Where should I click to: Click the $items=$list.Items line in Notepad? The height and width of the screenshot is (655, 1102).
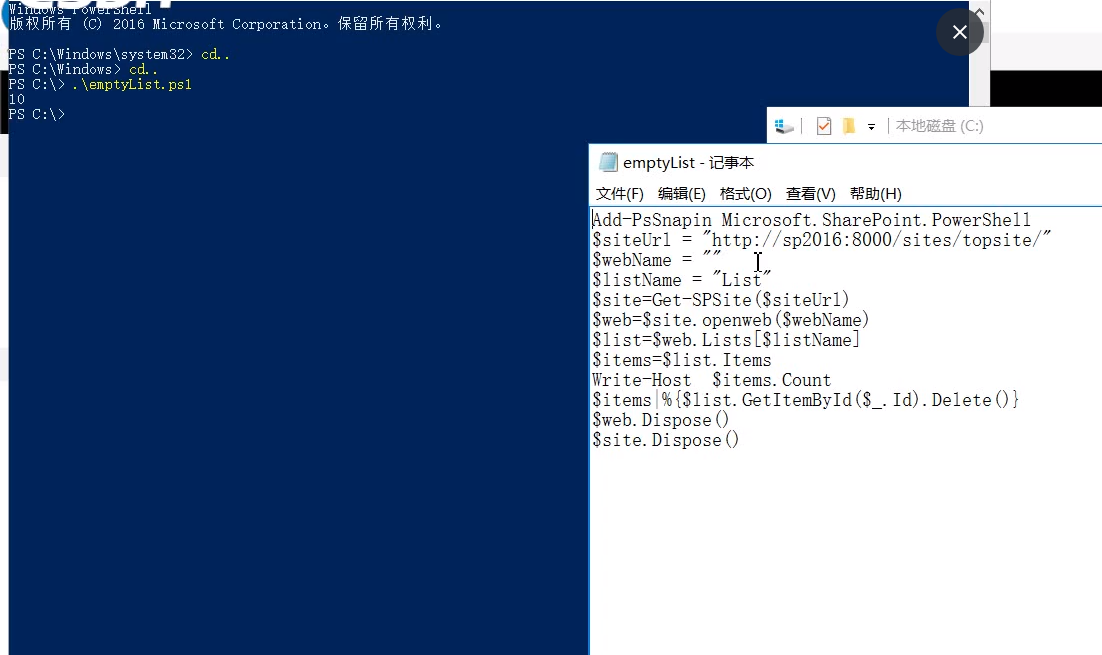coord(682,361)
